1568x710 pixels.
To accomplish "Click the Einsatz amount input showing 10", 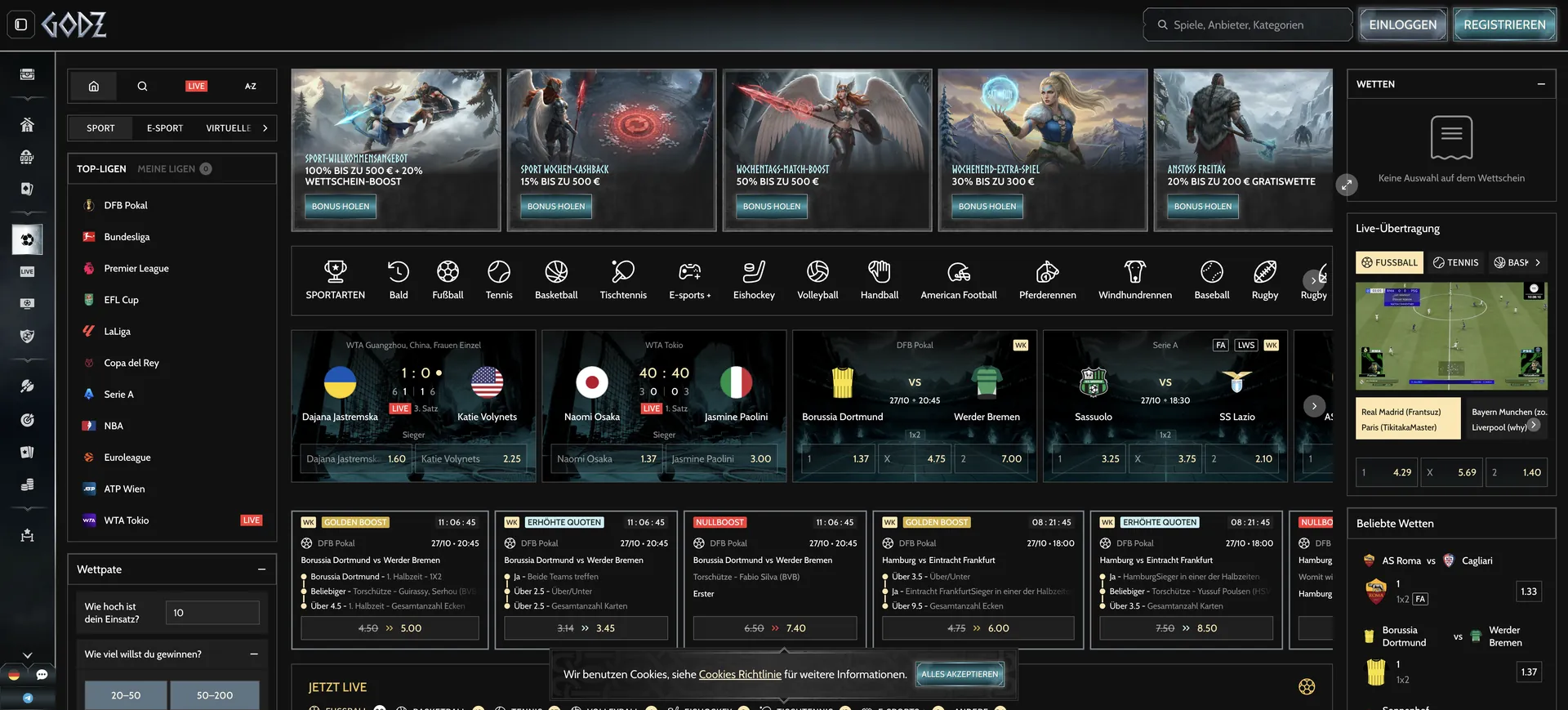I will tap(212, 613).
